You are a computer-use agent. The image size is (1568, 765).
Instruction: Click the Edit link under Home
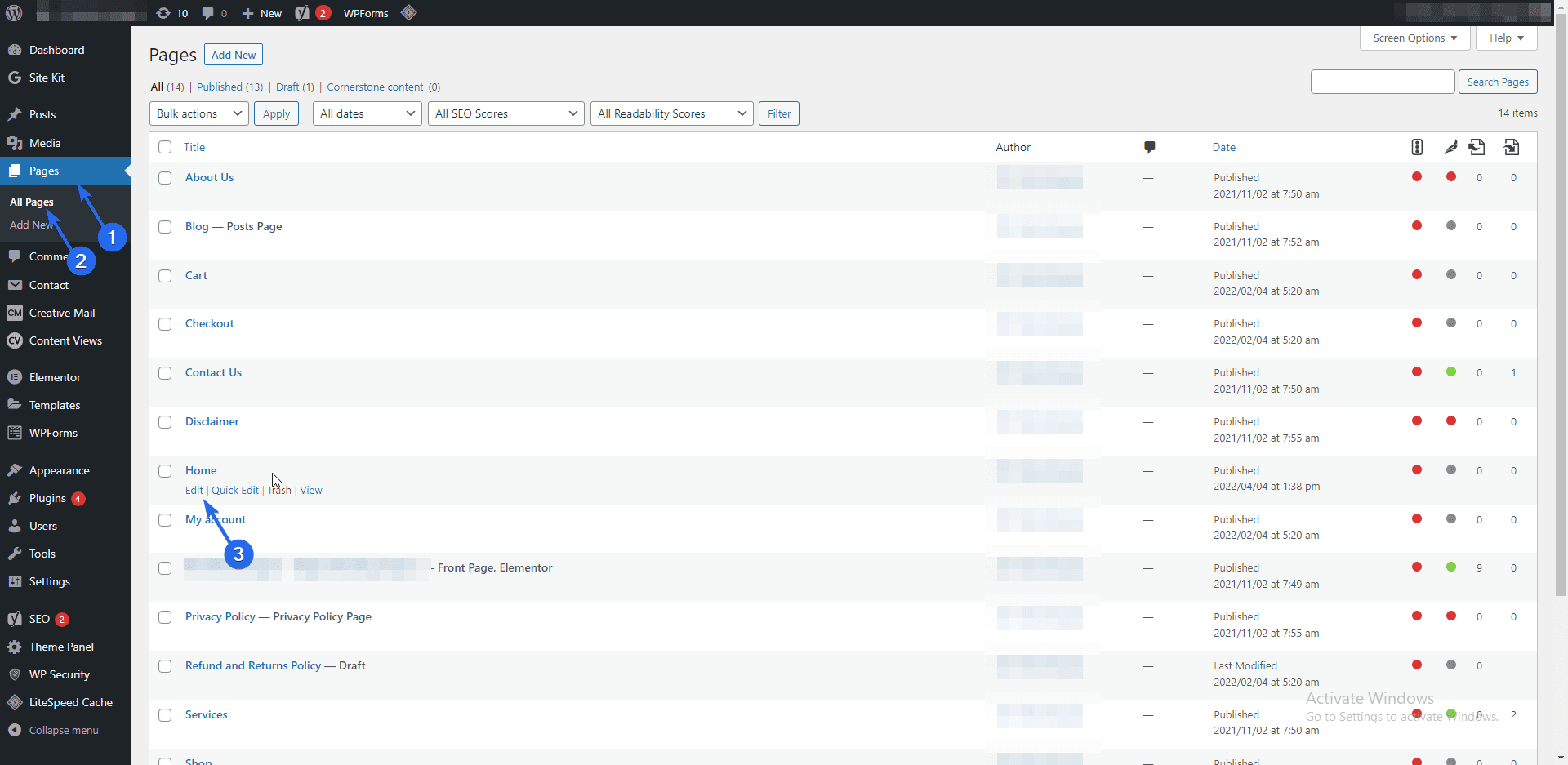coord(194,490)
